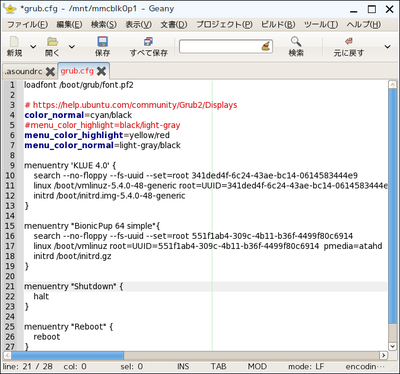Image resolution: width=400 pixels, height=374 pixels.
Task: Open the ファイル (File) menu
Action: pyautogui.click(x=28, y=25)
